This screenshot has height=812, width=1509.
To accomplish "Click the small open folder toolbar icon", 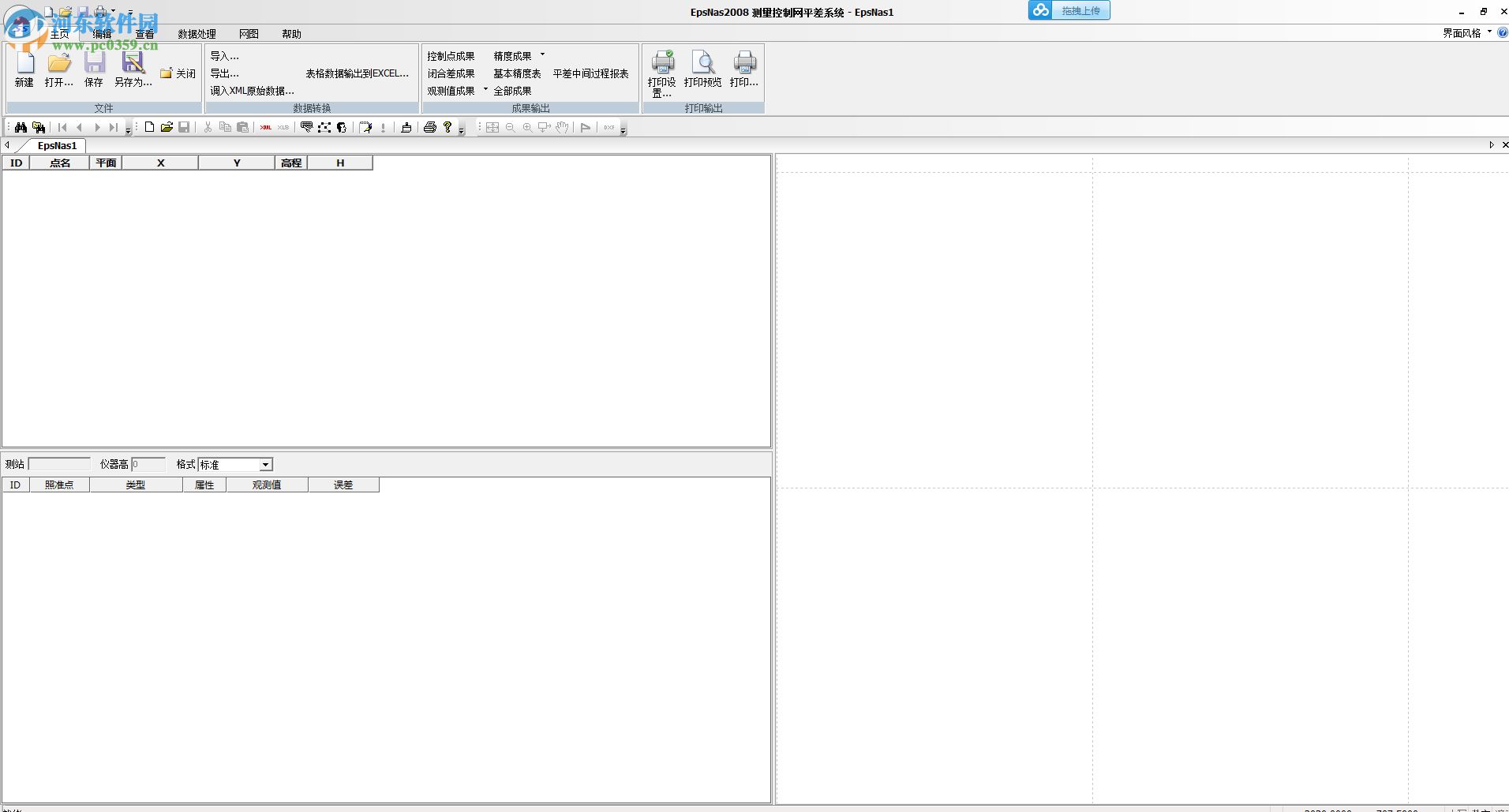I will 167,127.
